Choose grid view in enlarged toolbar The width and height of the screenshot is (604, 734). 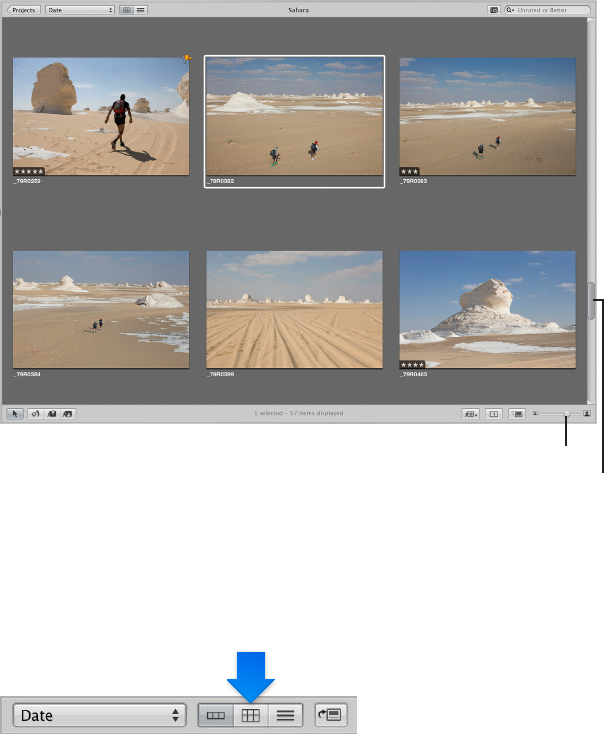coord(250,715)
